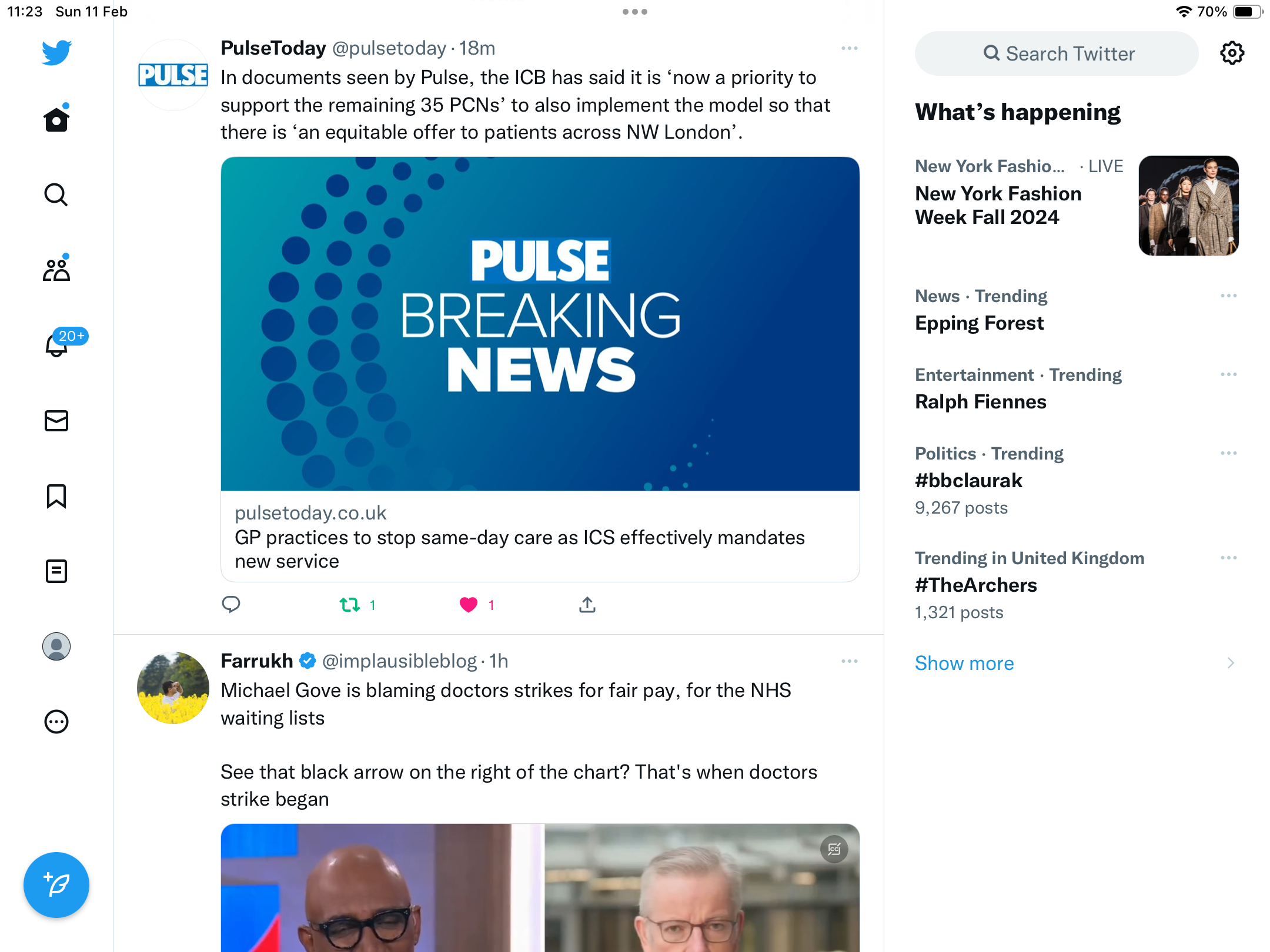
Task: Open the Home feed icon
Action: pyautogui.click(x=56, y=119)
